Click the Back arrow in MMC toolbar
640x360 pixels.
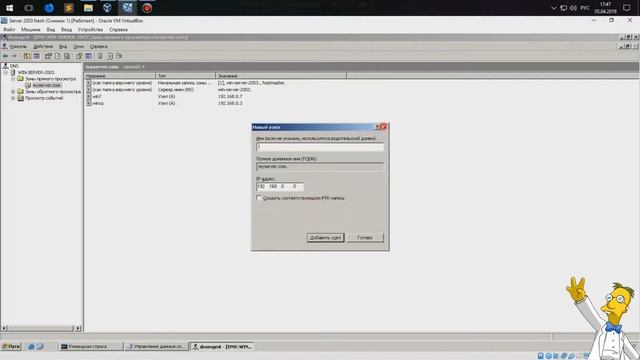point(5,56)
